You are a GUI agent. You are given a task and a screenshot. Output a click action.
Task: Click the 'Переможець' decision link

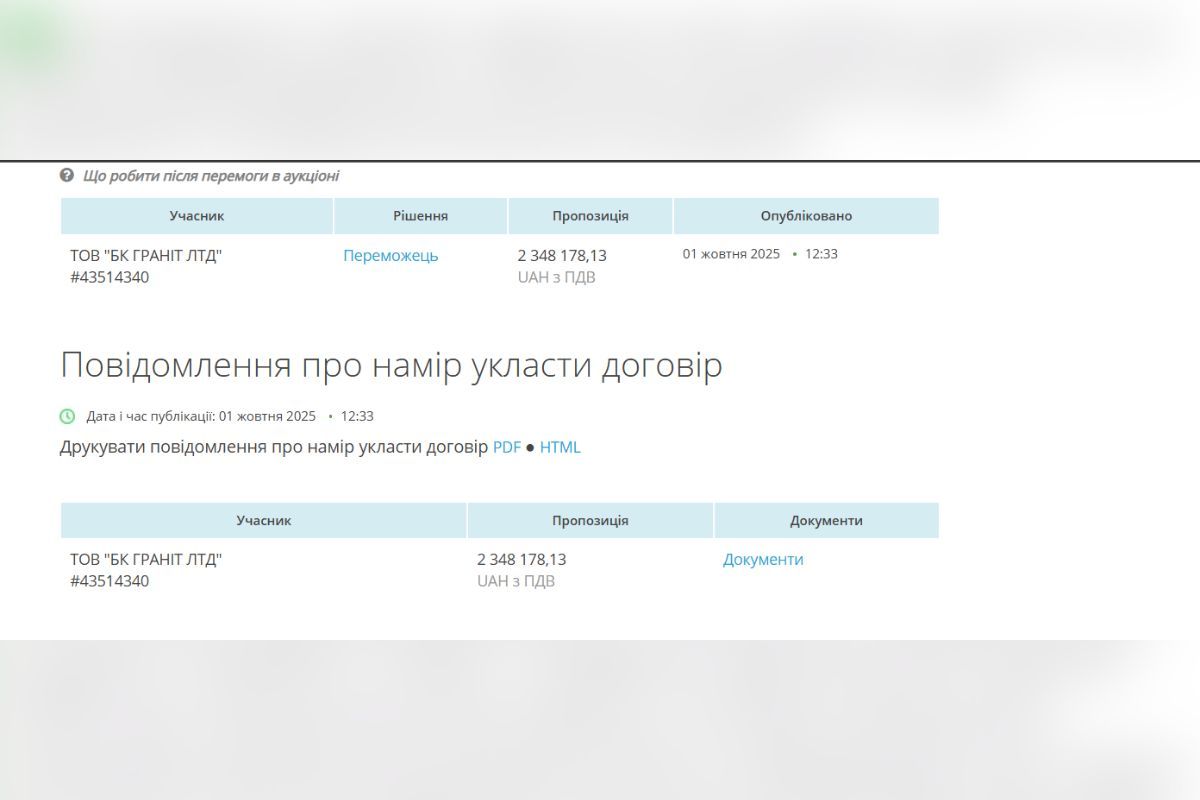click(x=390, y=256)
